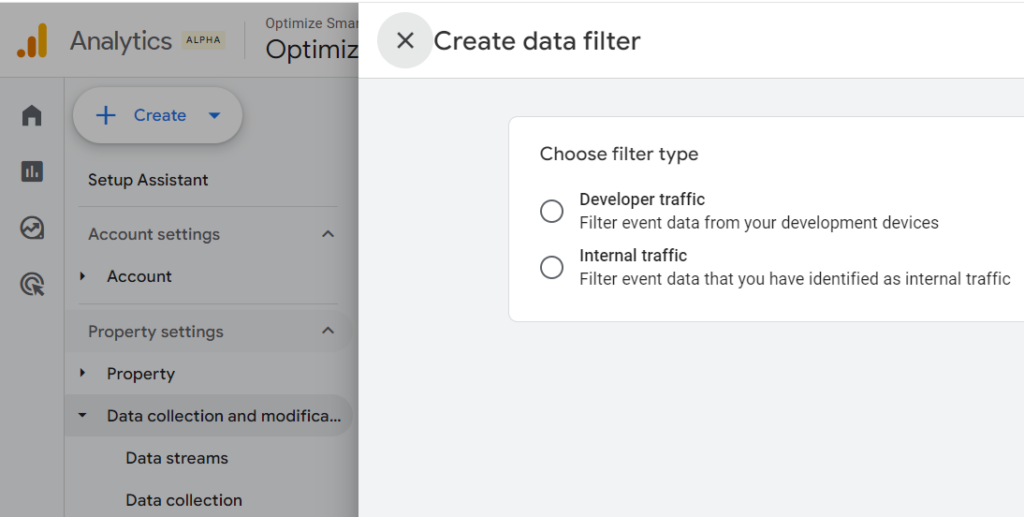This screenshot has height=517, width=1024.
Task: Click the Google Analytics logo
Action: coord(32,40)
